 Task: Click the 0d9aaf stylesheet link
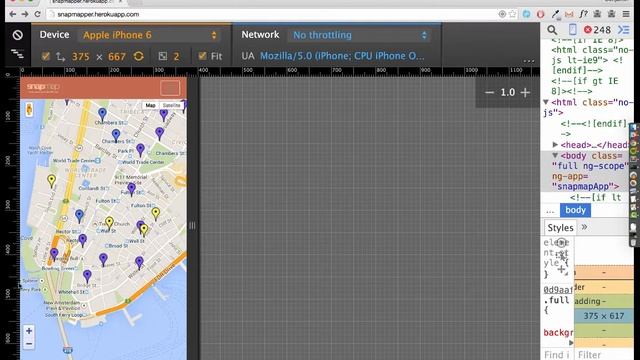pyautogui.click(x=558, y=289)
